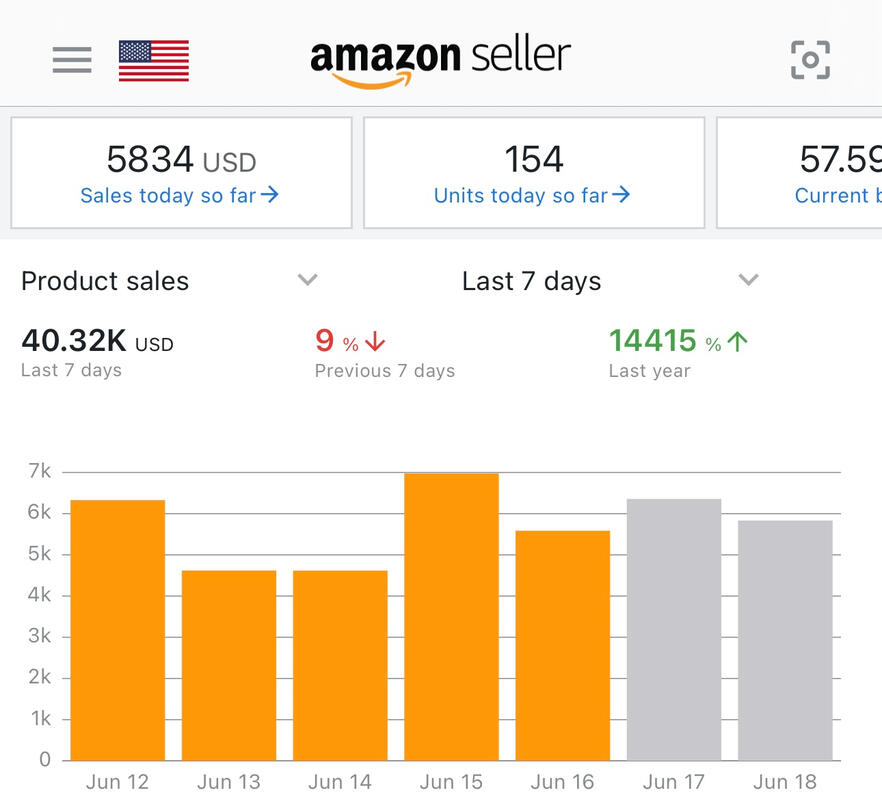
Task: Tap the Jun 14 bar in chart
Action: pos(340,665)
